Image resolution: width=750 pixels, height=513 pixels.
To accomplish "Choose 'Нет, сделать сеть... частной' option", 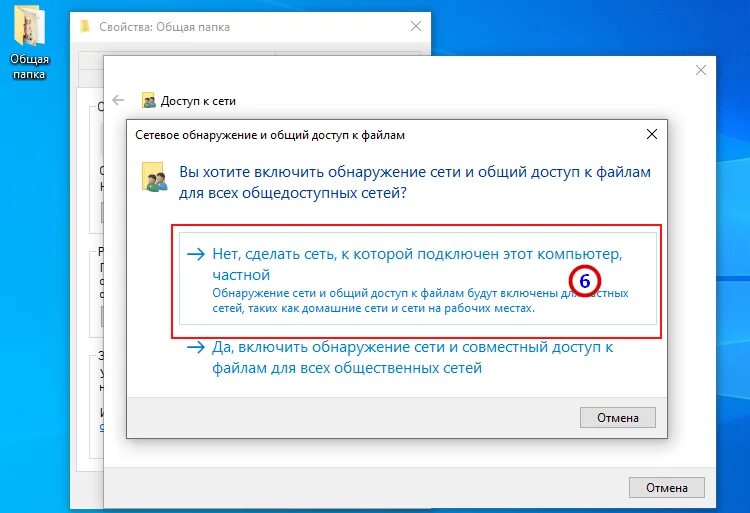I will click(418, 279).
